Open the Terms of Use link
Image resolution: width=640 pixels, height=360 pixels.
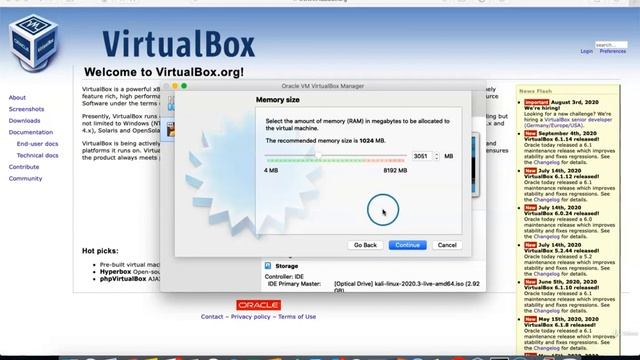coord(297,317)
